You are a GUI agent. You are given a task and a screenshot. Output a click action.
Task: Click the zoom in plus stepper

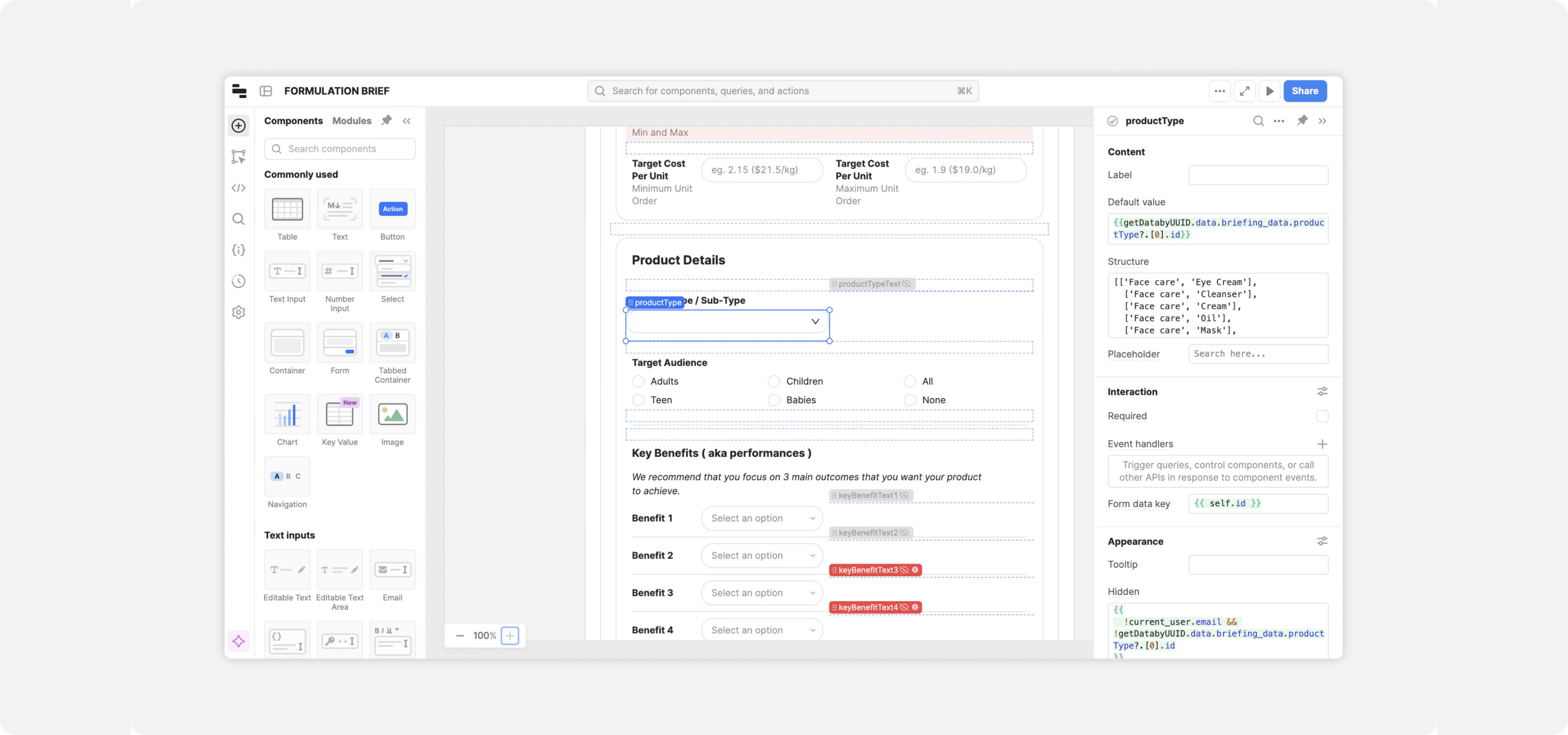(510, 636)
